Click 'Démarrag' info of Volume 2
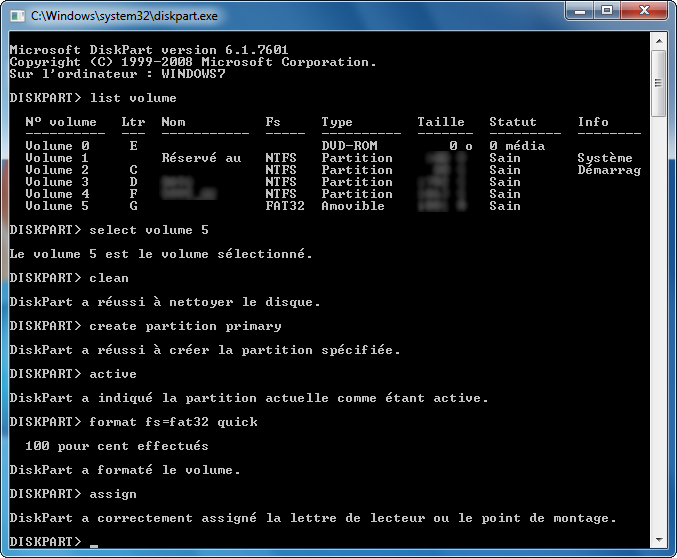Screen dimensions: 677x558 (x=609, y=170)
